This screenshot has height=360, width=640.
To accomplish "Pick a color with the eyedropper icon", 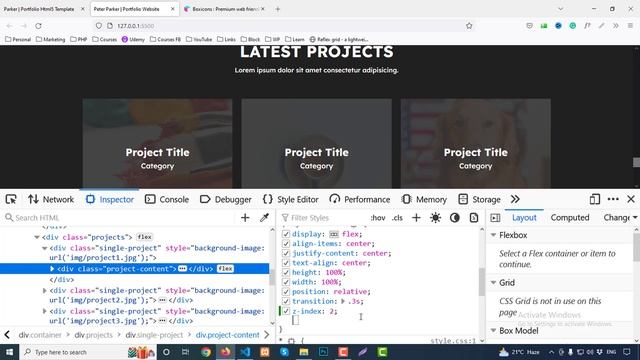I will (x=264, y=218).
